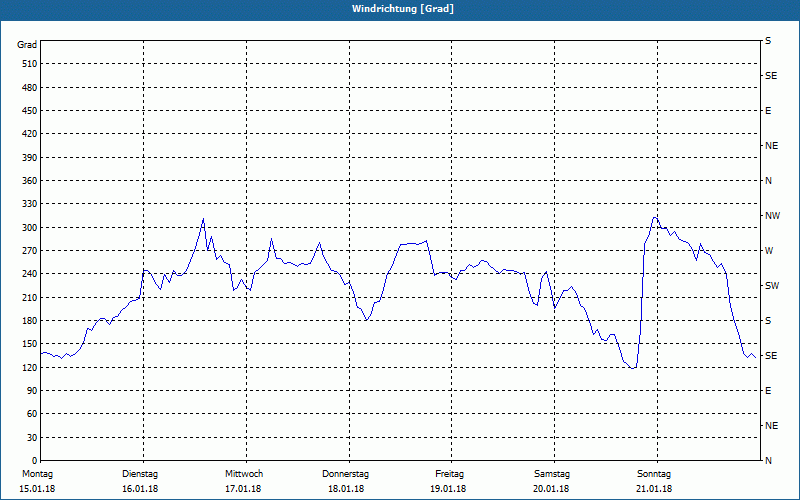
Task: Click the 17.01.18 date label
Action: pos(243,489)
